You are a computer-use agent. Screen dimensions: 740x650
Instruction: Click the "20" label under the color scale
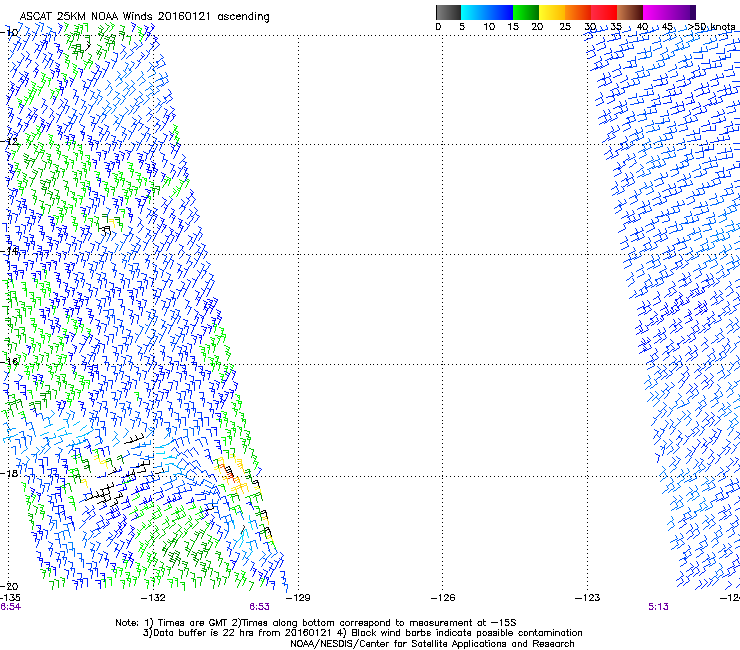tap(537, 27)
